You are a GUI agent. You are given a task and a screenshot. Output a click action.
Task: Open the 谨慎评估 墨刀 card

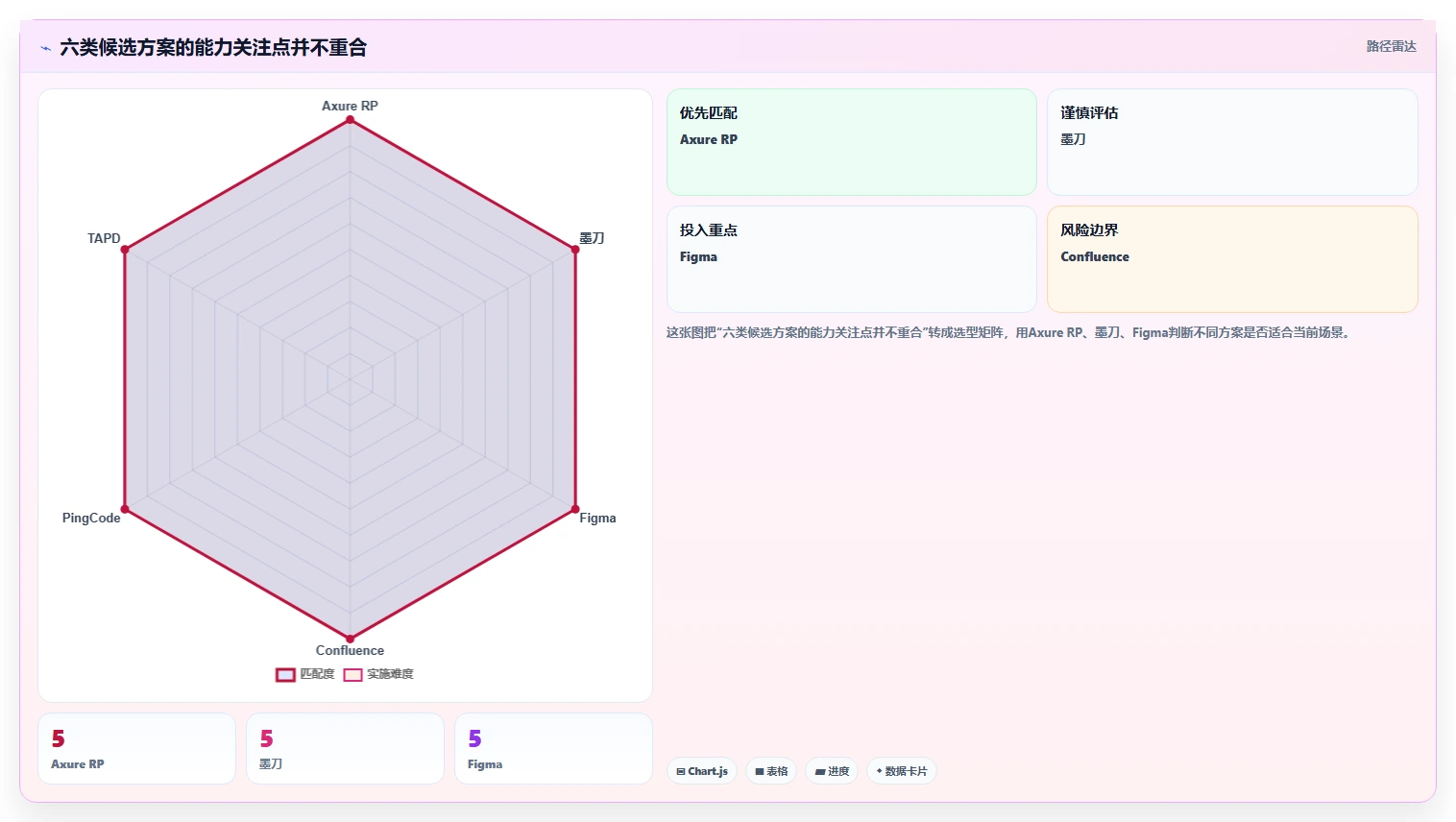tap(1232, 142)
